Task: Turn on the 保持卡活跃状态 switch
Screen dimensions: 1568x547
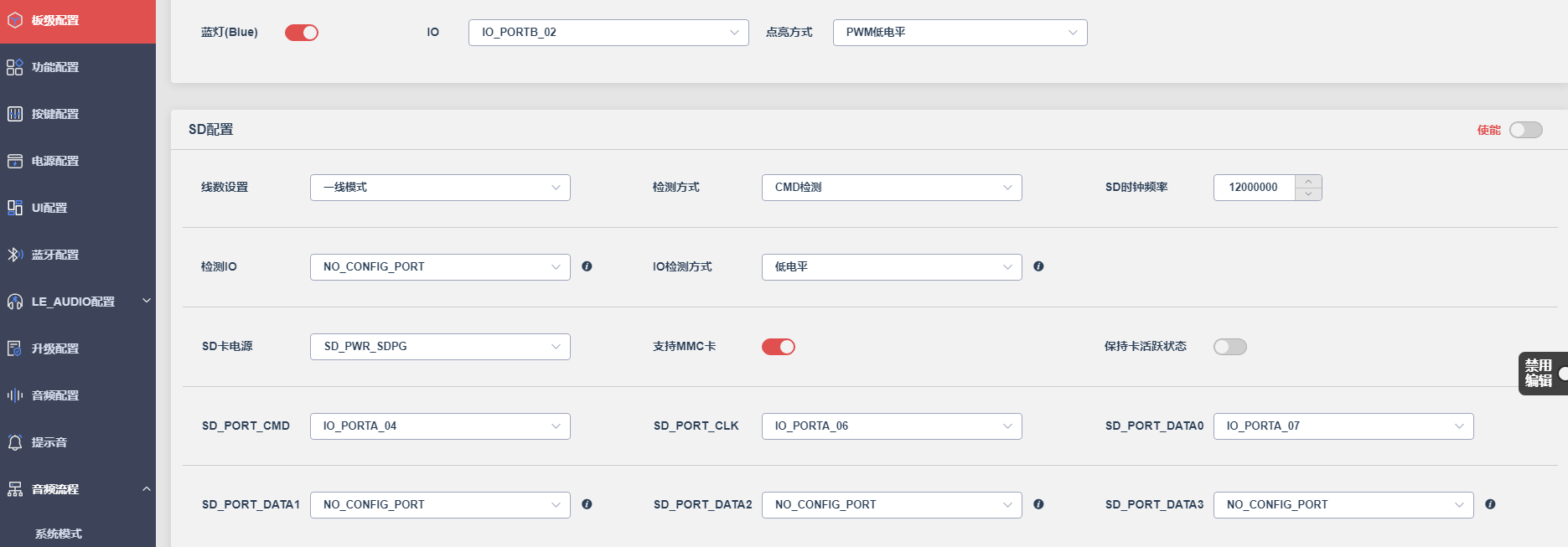Action: 1230,347
